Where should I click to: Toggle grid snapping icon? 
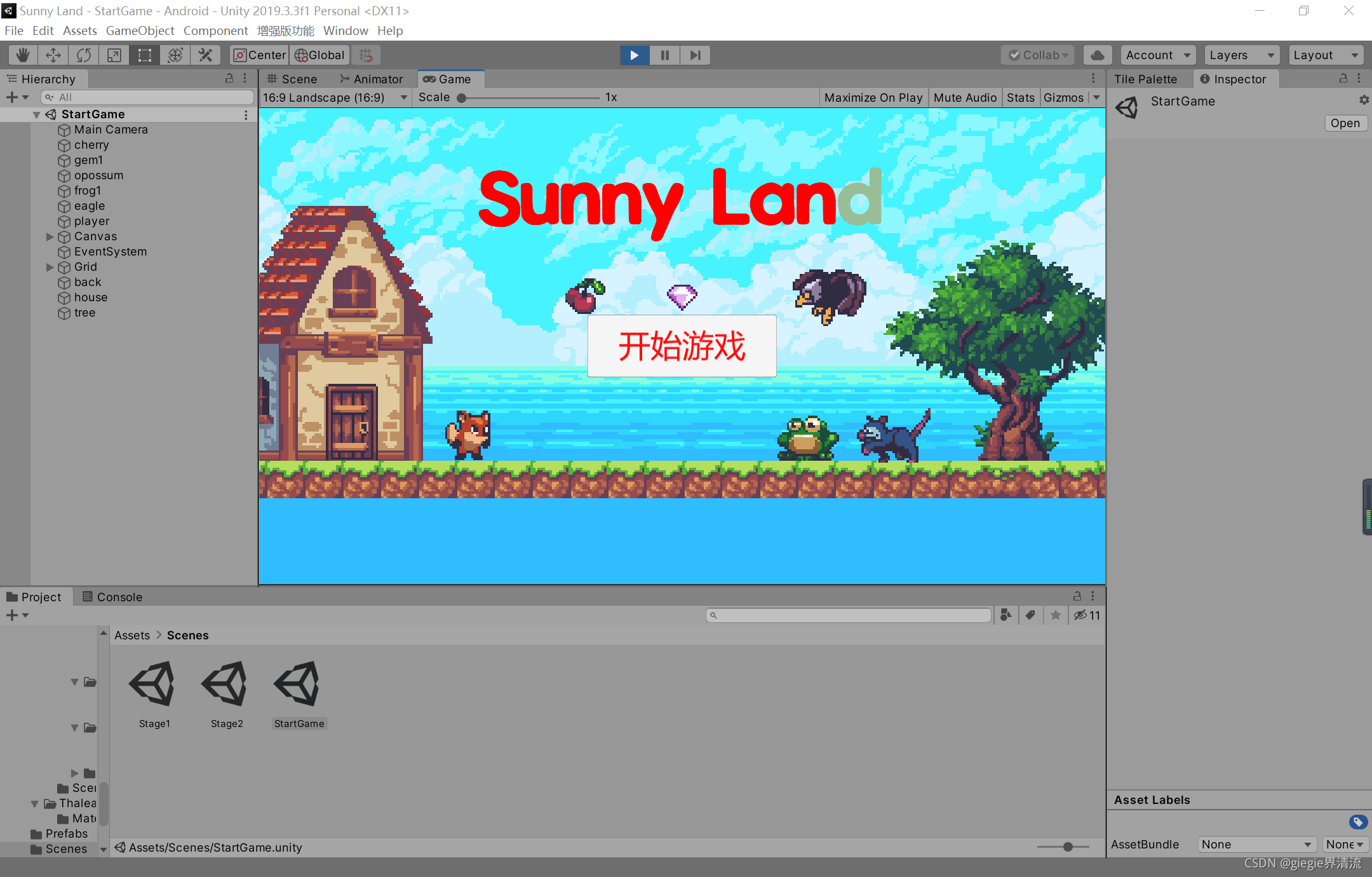366,55
